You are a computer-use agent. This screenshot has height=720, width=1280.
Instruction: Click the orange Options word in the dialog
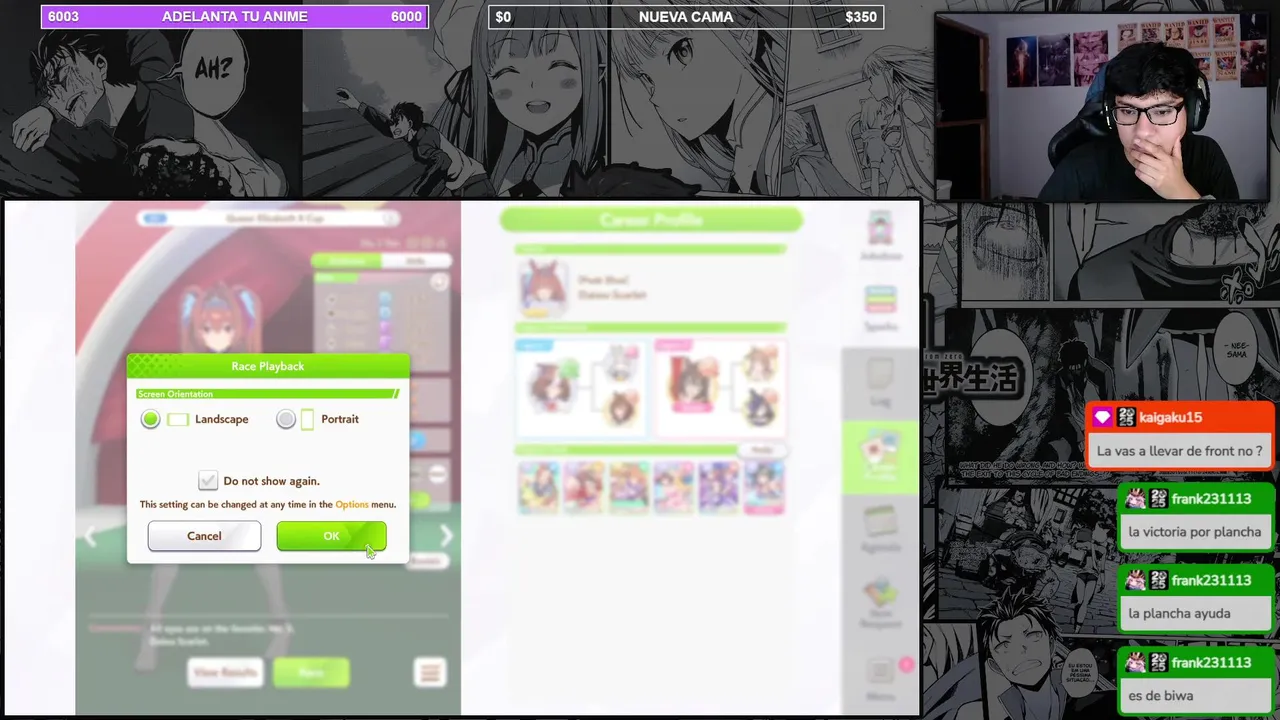pyautogui.click(x=352, y=505)
